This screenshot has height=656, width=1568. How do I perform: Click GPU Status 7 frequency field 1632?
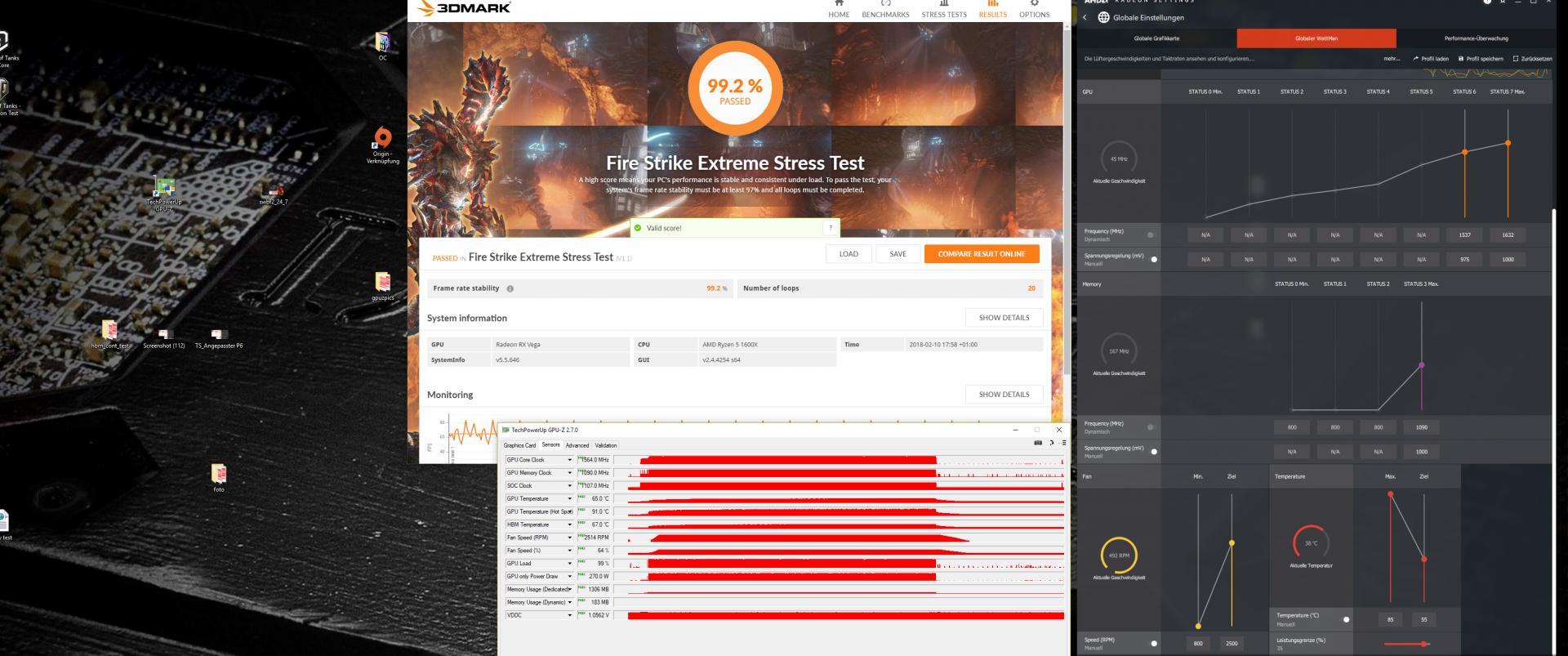pyautogui.click(x=1508, y=235)
